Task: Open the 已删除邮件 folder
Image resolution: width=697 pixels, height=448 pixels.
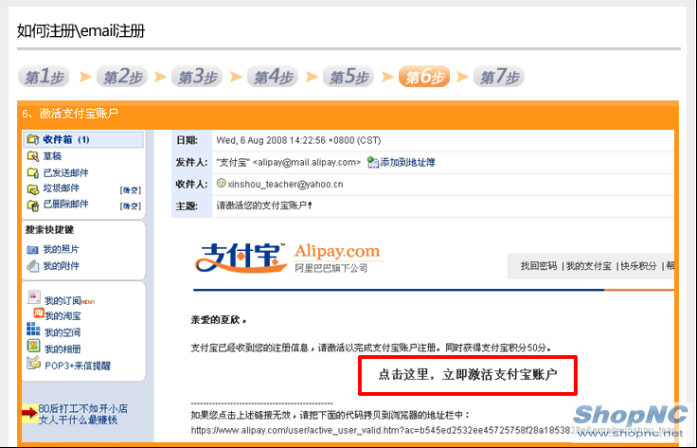Action: click(x=66, y=204)
